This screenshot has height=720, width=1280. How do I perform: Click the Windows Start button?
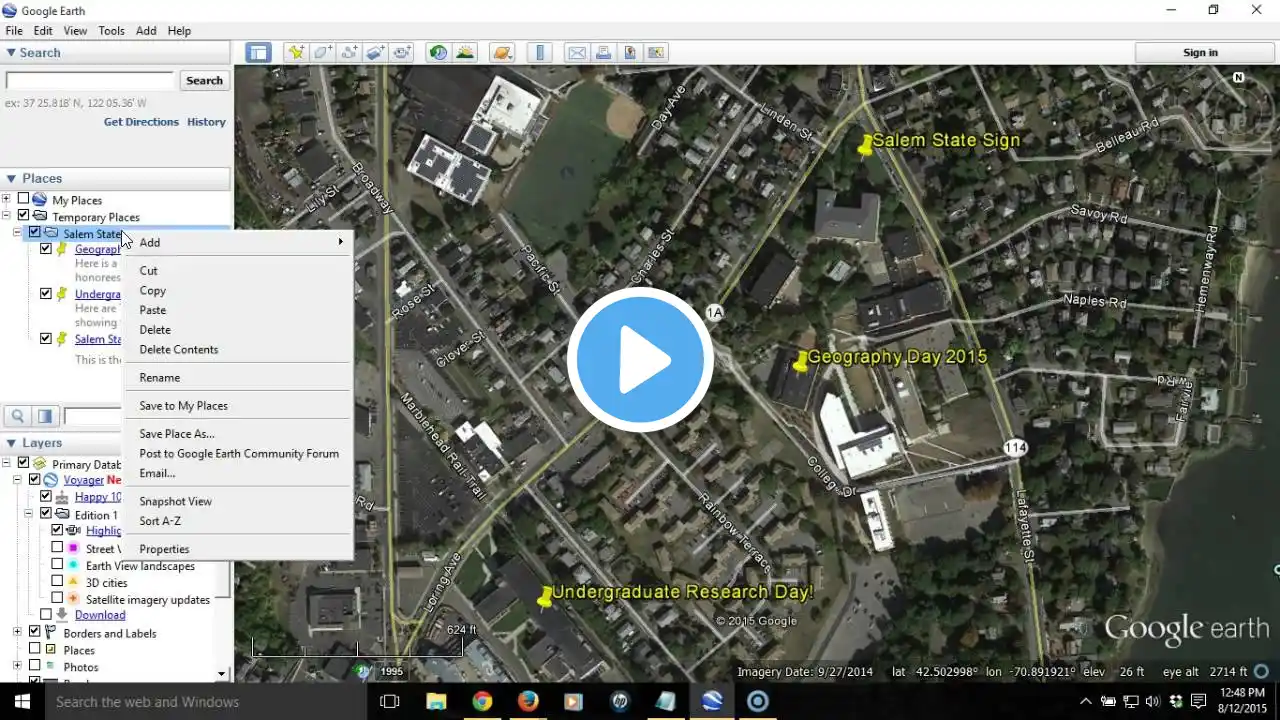(x=20, y=701)
